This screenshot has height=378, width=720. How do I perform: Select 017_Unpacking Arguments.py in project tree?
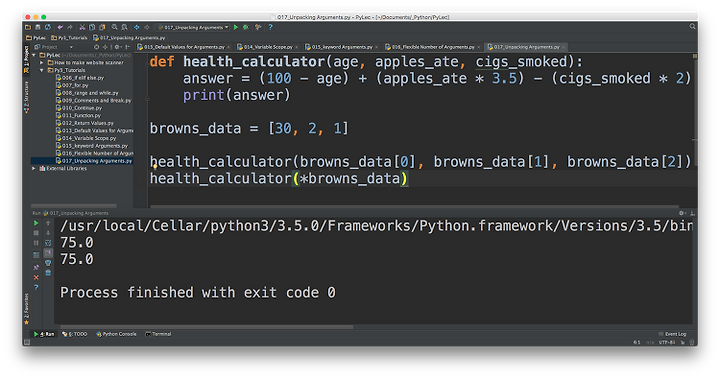94,161
